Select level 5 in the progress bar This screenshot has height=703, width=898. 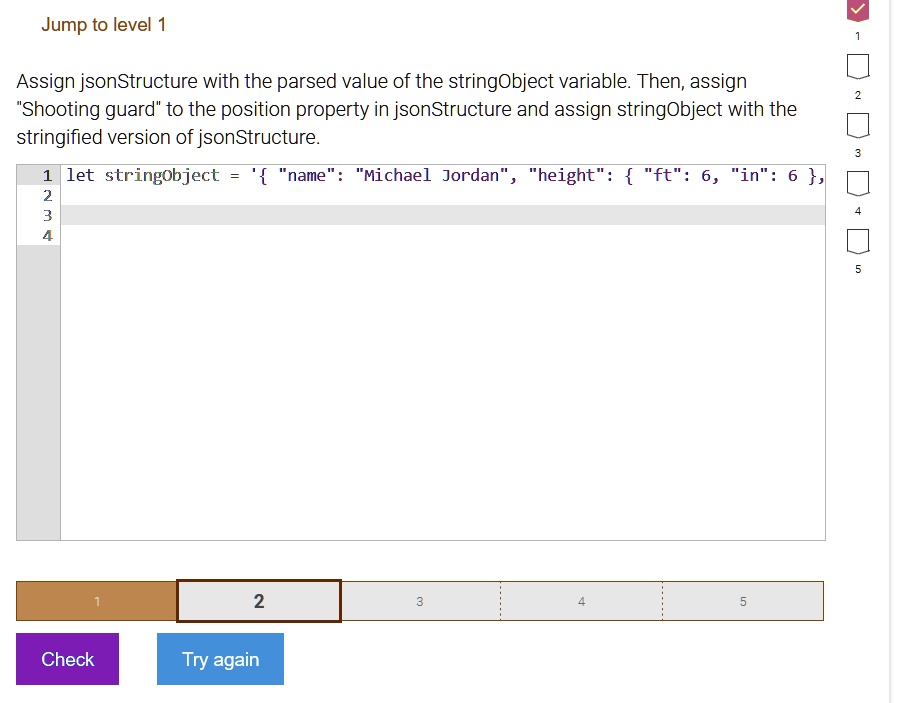pos(743,601)
